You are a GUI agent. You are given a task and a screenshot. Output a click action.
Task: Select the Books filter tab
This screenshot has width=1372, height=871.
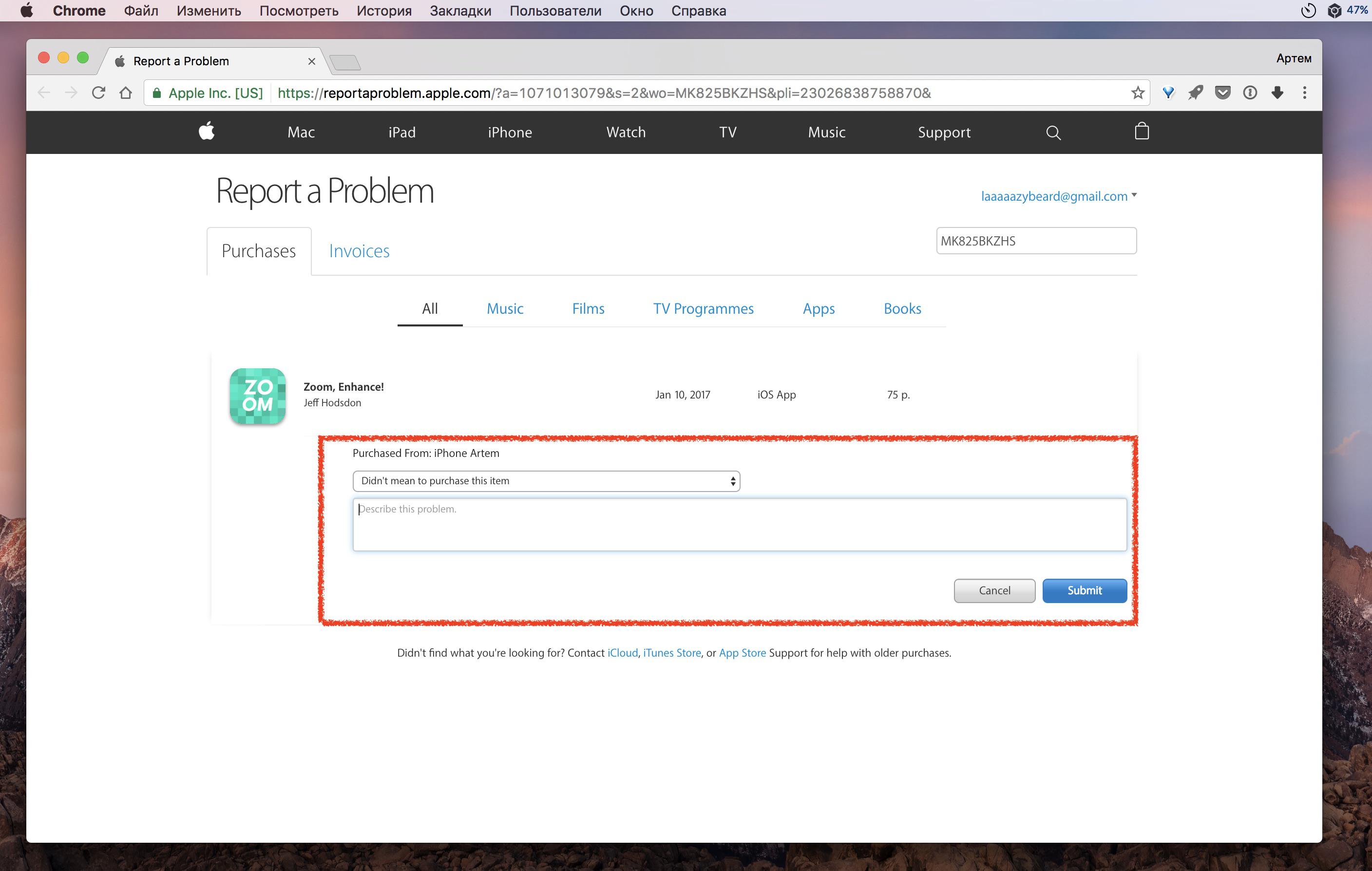pos(902,309)
